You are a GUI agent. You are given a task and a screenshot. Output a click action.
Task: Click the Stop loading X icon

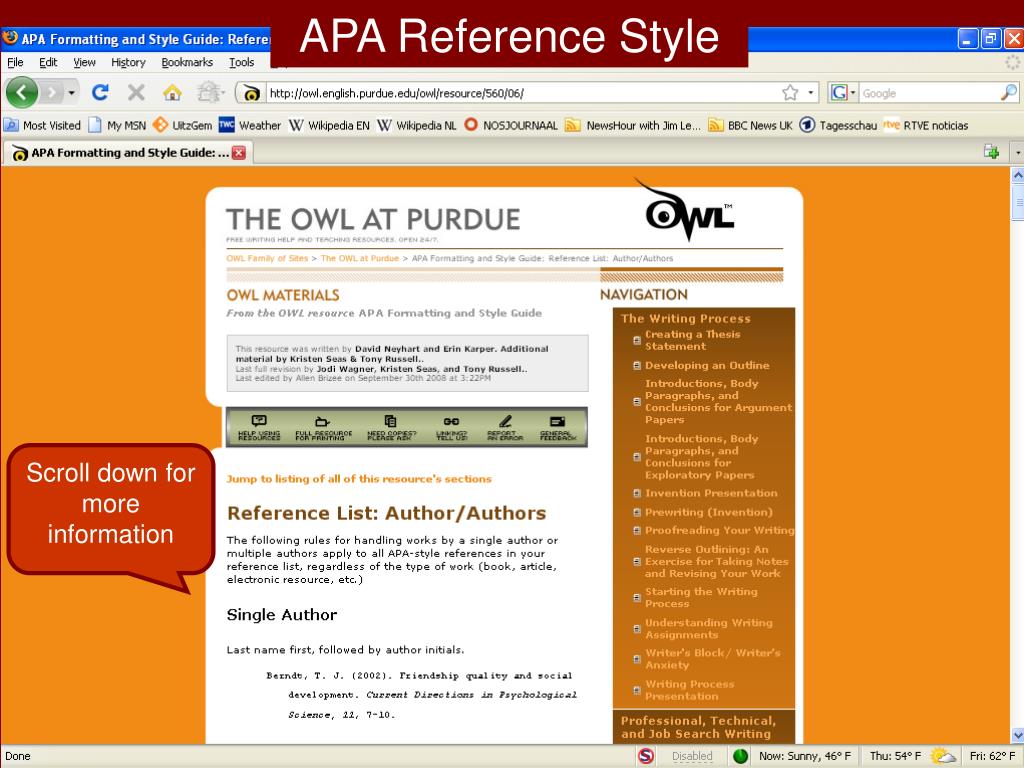click(136, 93)
